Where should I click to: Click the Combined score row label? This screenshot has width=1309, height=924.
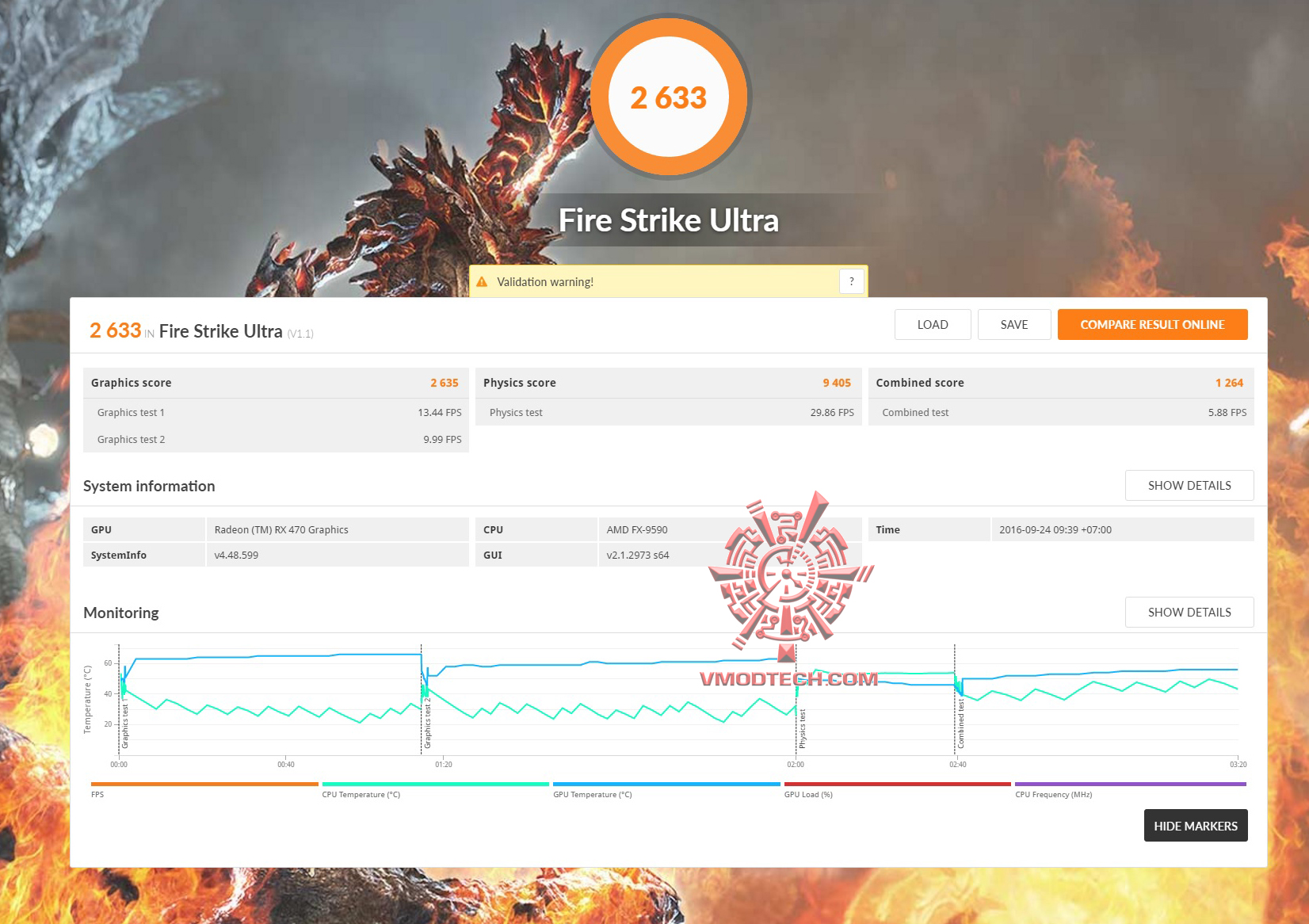pos(920,383)
